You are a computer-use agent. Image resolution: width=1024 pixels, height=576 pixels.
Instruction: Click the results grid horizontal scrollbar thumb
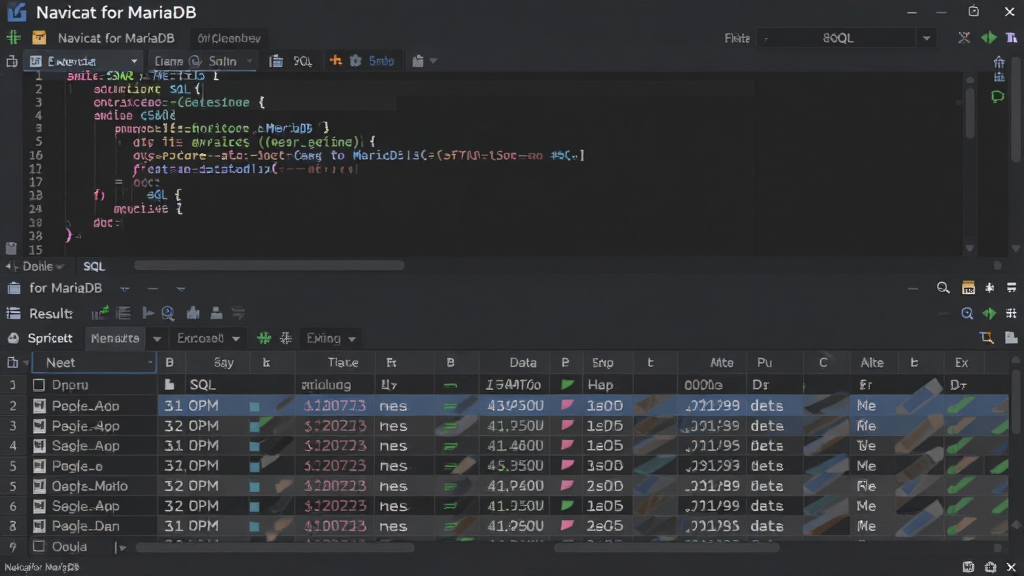pos(275,548)
